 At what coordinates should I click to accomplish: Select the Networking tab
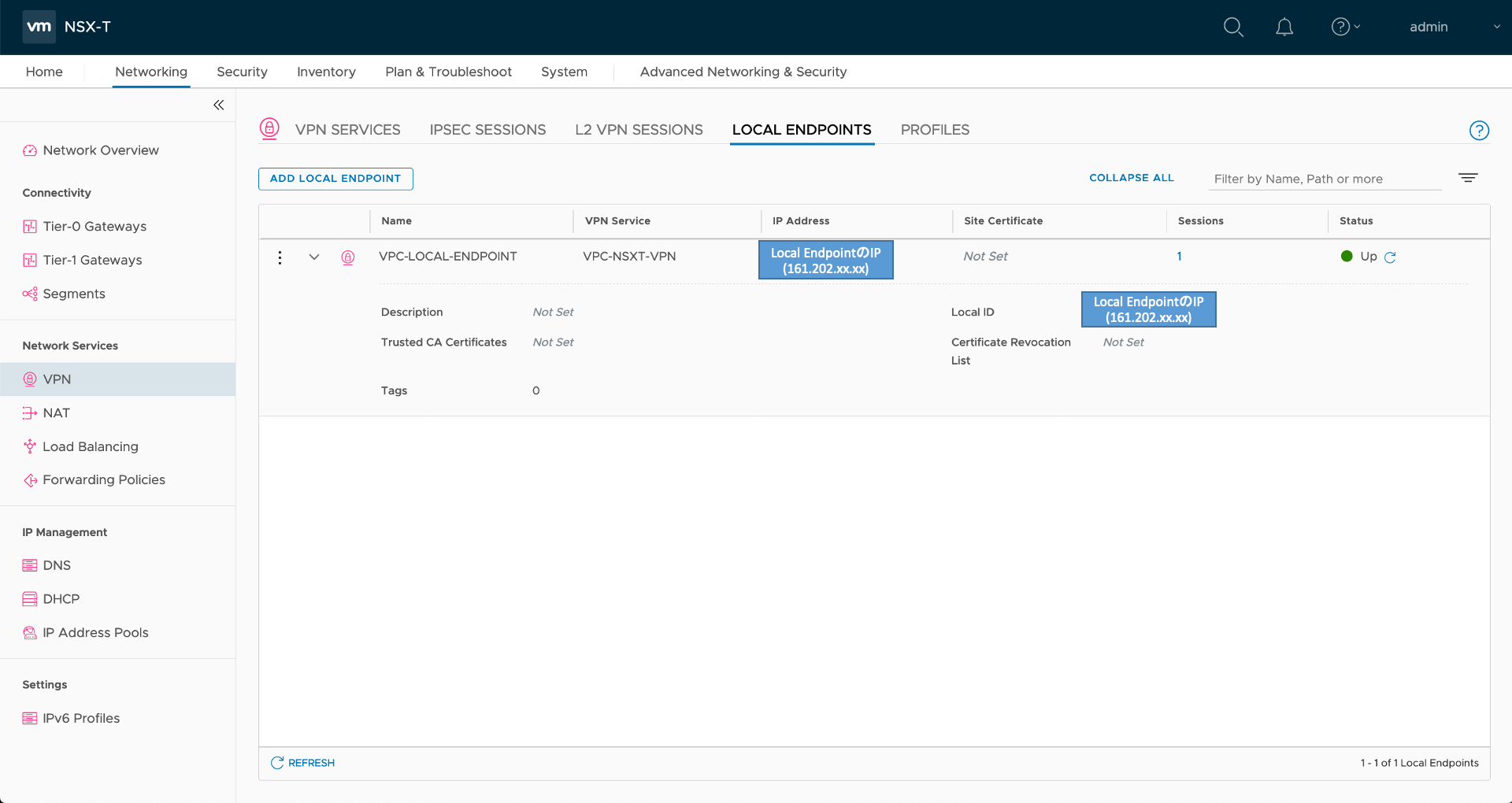[151, 72]
